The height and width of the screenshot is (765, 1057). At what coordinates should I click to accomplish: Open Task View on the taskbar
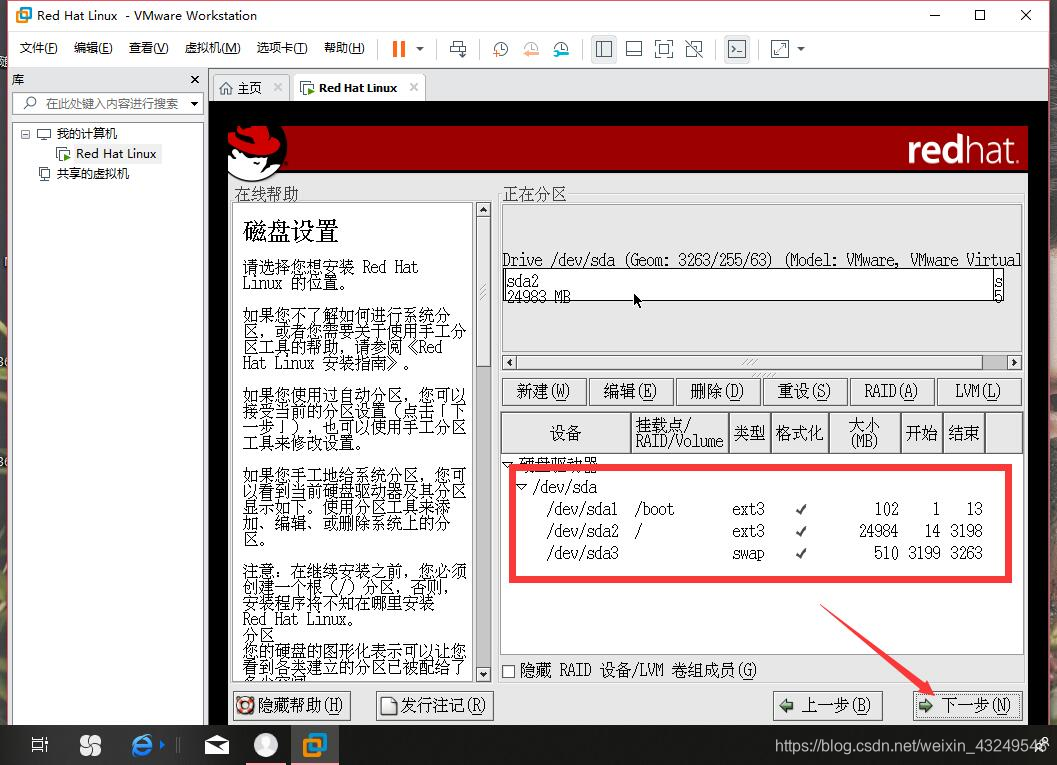pos(40,745)
